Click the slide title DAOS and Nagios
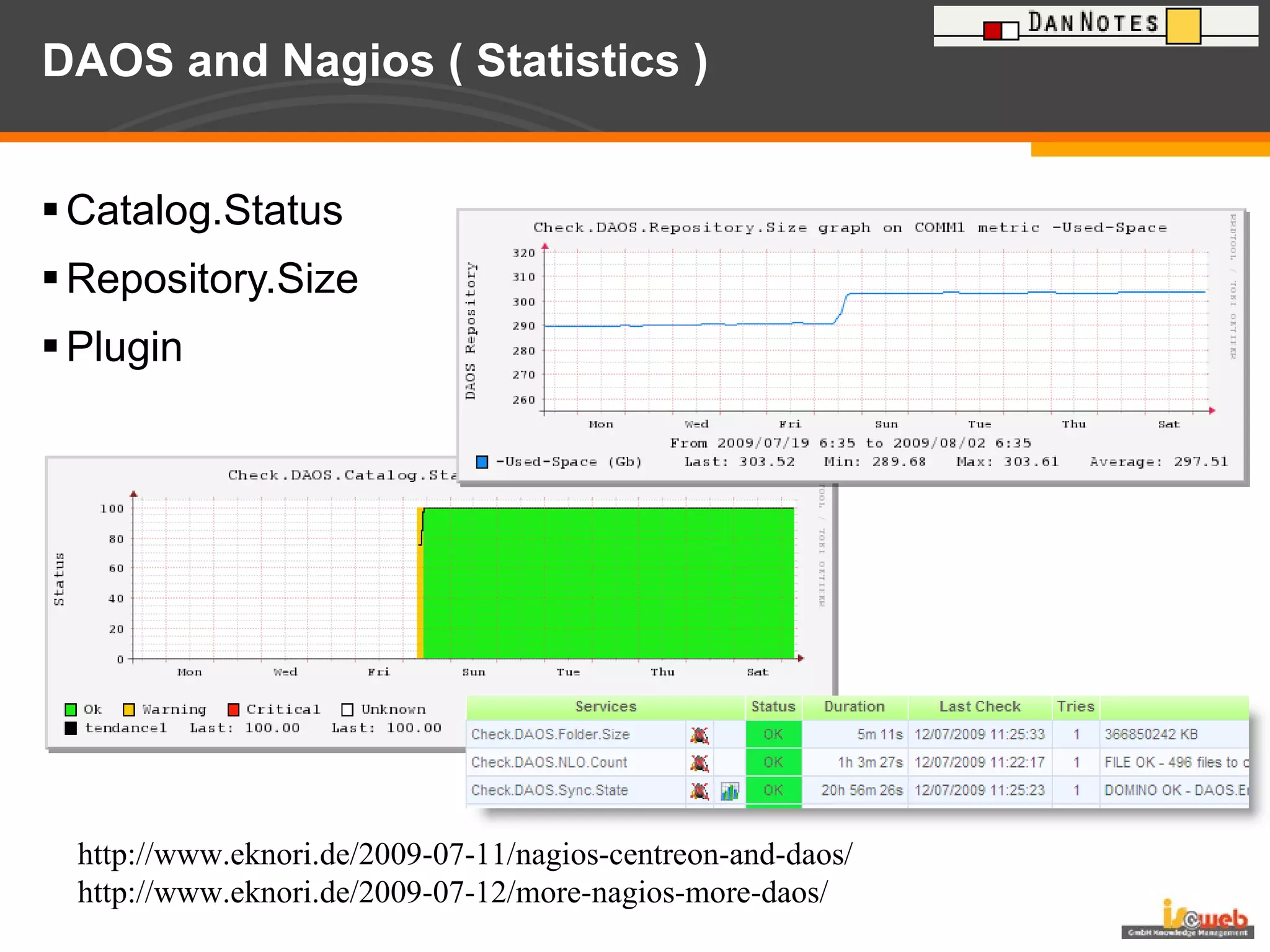The image size is (1270, 952). pos(375,61)
